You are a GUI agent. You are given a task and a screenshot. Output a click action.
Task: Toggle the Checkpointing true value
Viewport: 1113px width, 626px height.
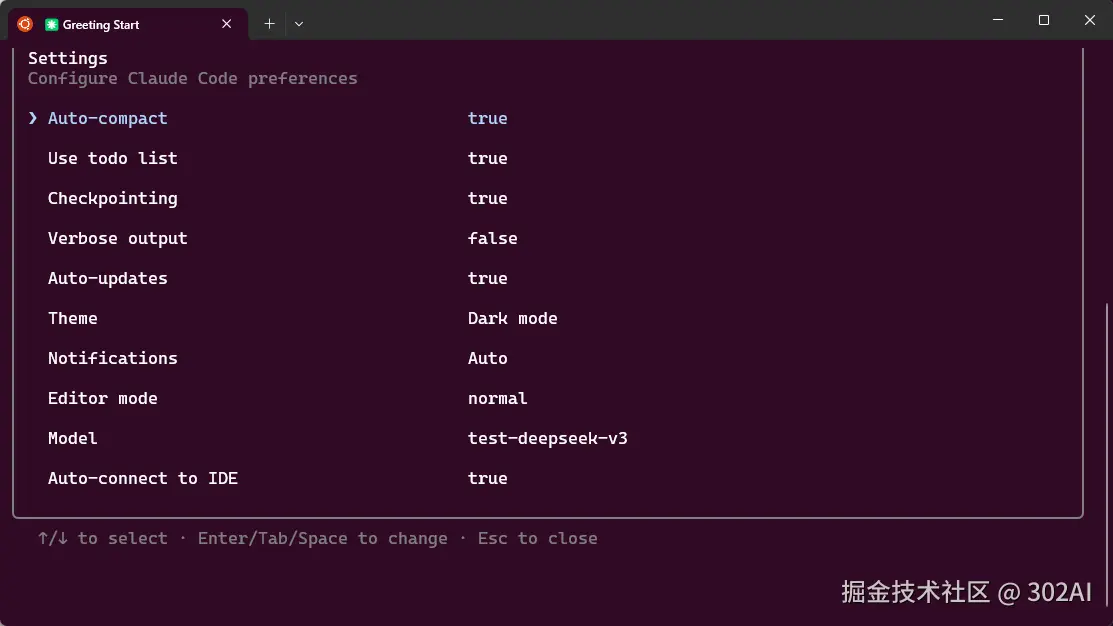click(488, 199)
